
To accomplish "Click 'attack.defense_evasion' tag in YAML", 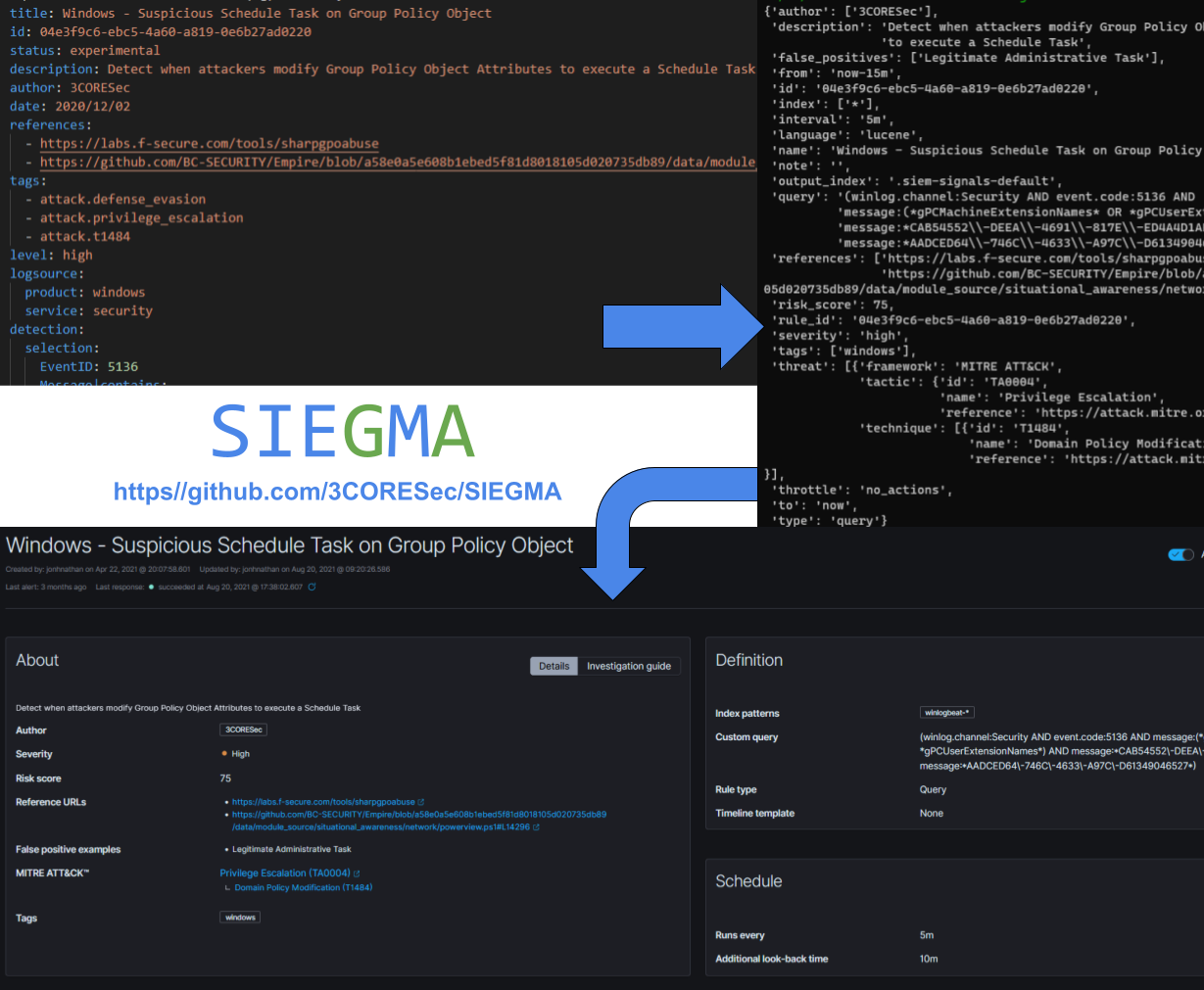I will pyautogui.click(x=122, y=199).
